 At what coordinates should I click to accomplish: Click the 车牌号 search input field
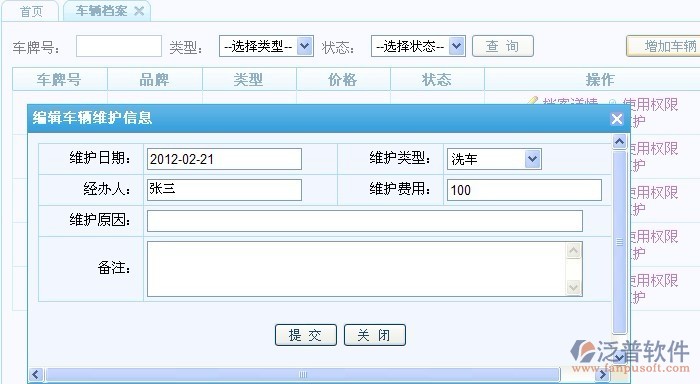tap(119, 46)
